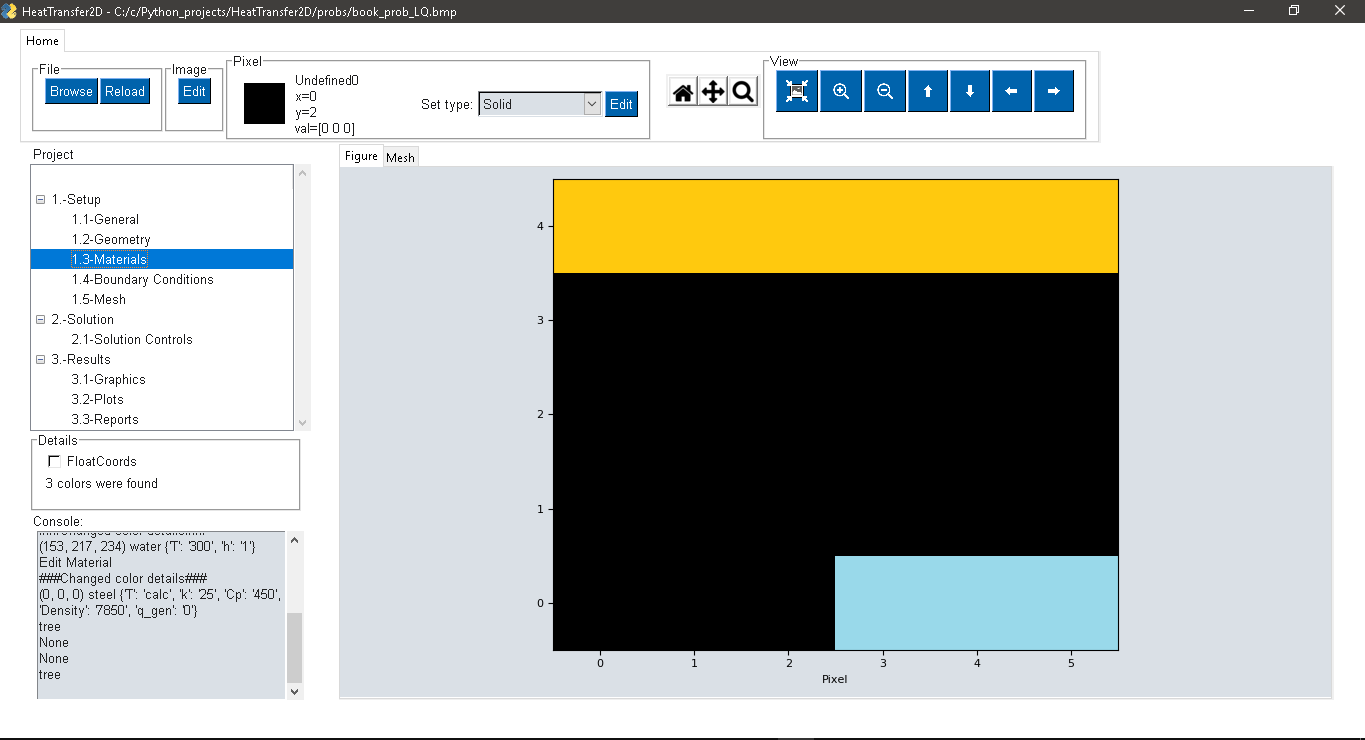The height and width of the screenshot is (740, 1365).
Task: Open 1.4-Boundary Conditions tree item
Action: 142,279
